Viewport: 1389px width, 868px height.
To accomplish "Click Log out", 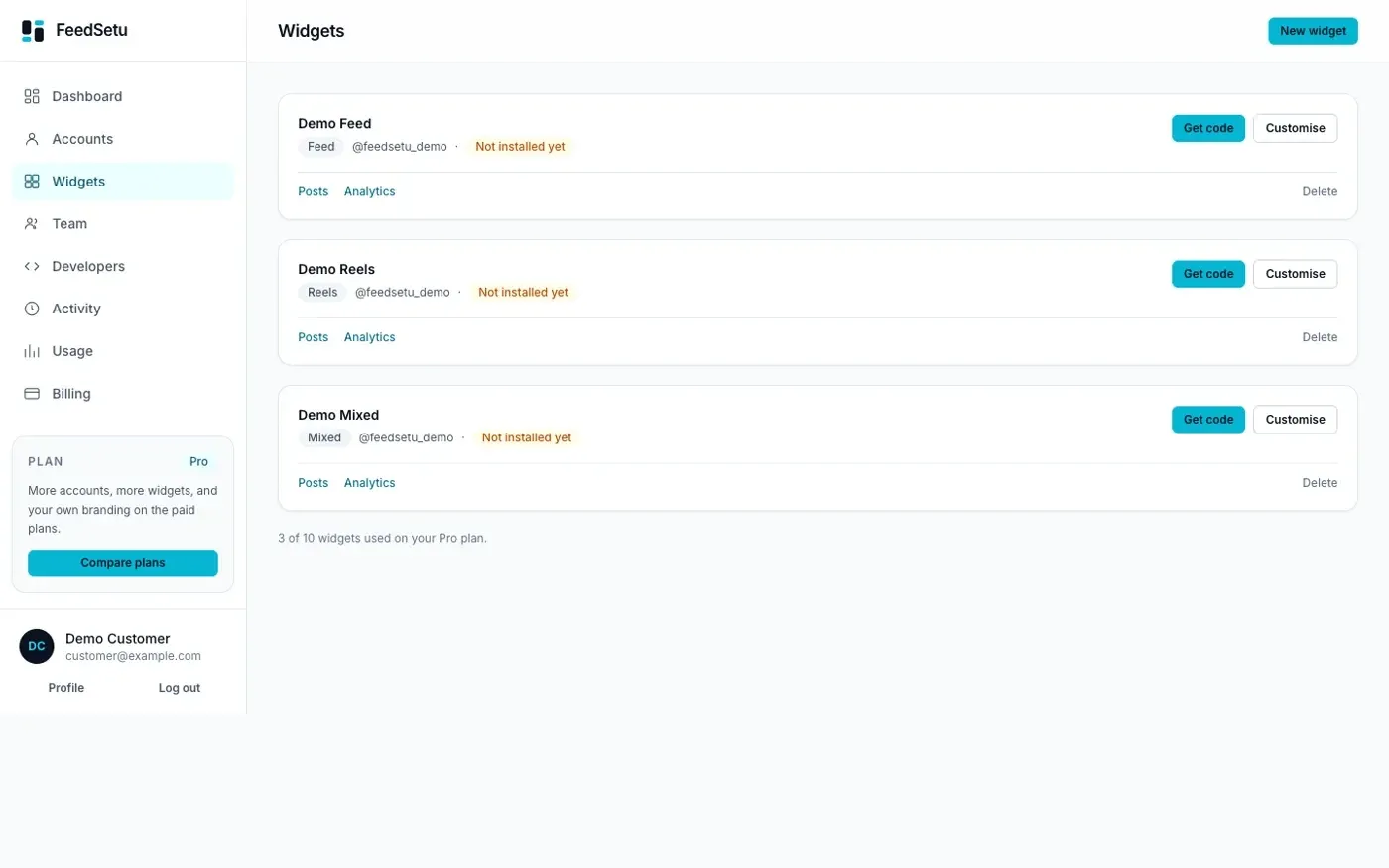I will click(x=180, y=688).
